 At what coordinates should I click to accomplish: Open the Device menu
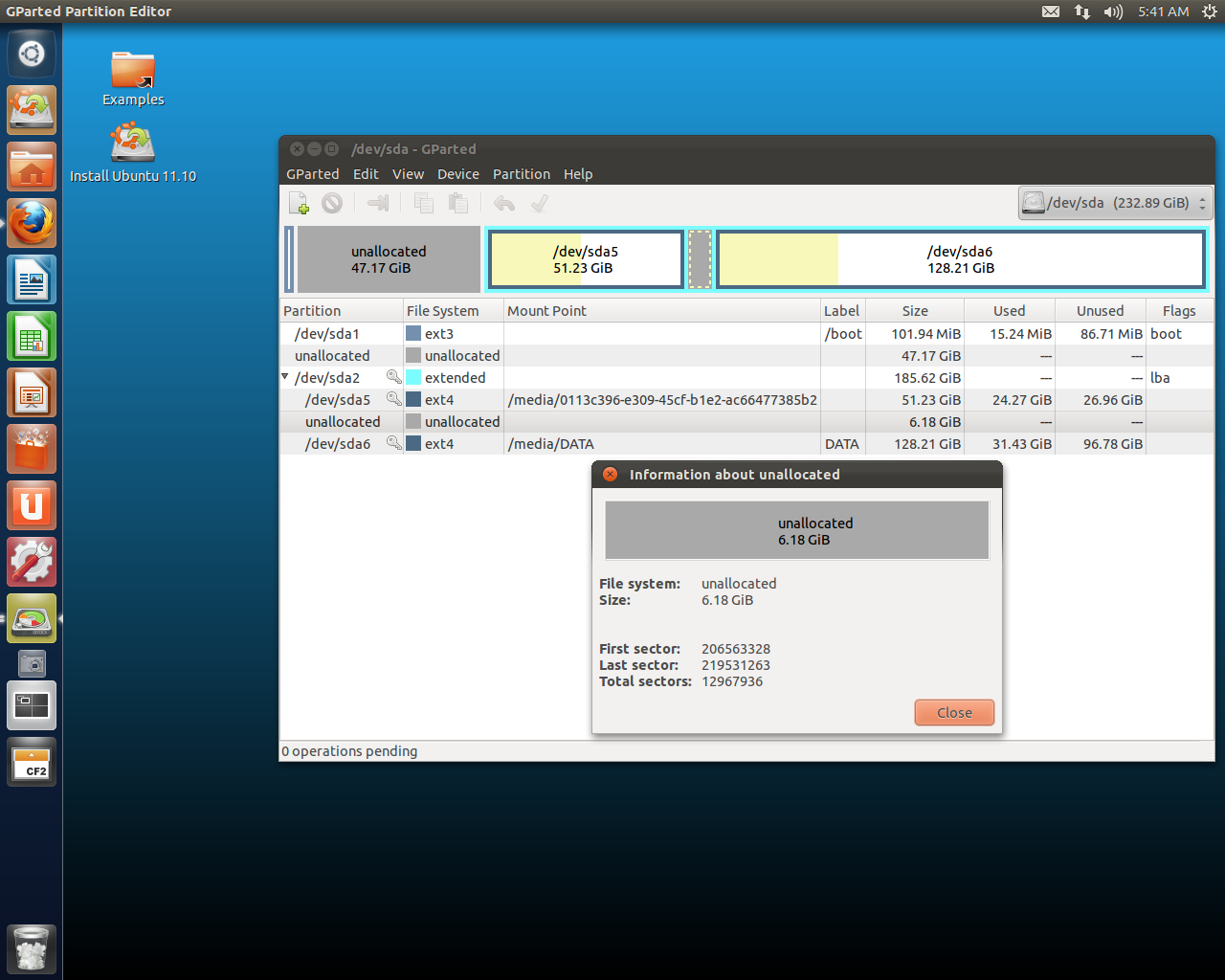(x=458, y=174)
